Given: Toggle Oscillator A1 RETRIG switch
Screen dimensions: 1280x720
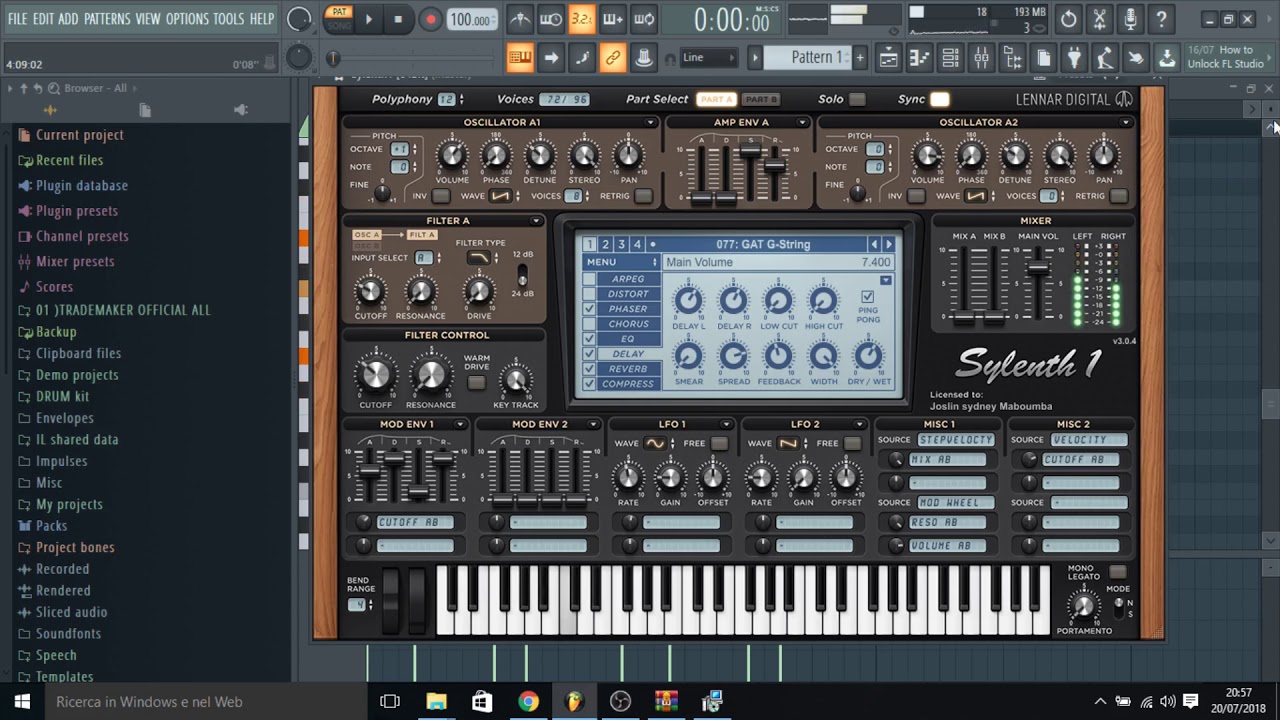Looking at the screenshot, I should click(x=643, y=196).
